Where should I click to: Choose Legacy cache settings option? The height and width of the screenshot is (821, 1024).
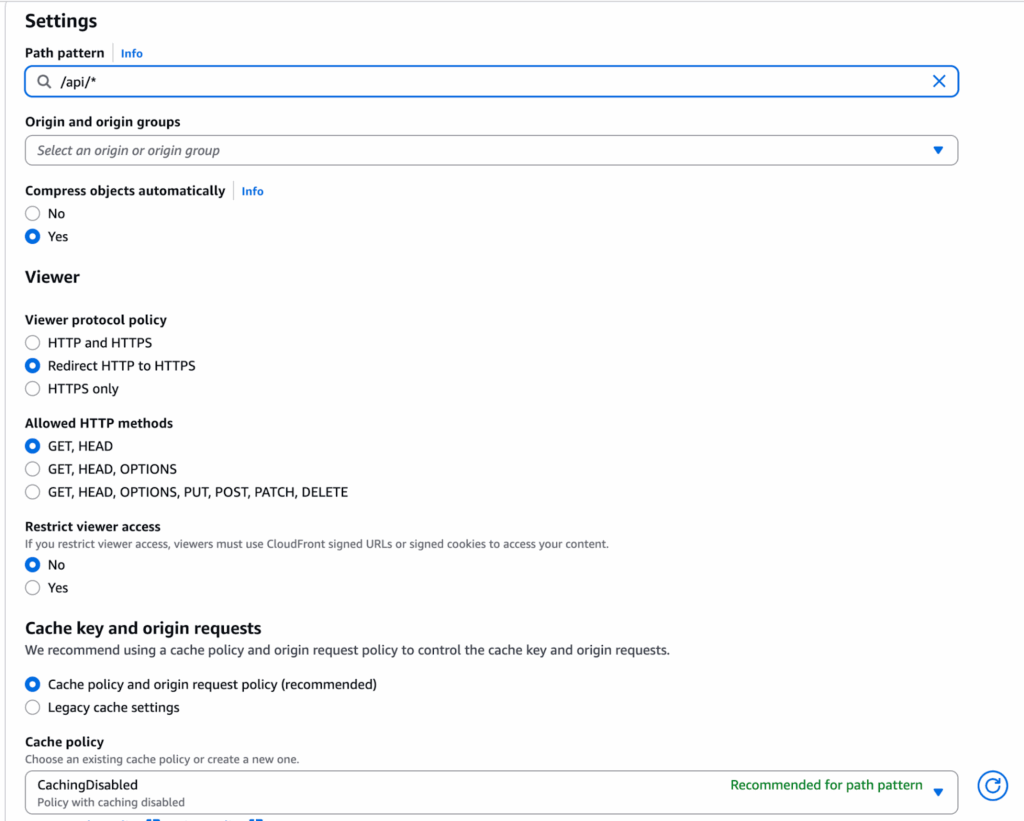pos(33,708)
